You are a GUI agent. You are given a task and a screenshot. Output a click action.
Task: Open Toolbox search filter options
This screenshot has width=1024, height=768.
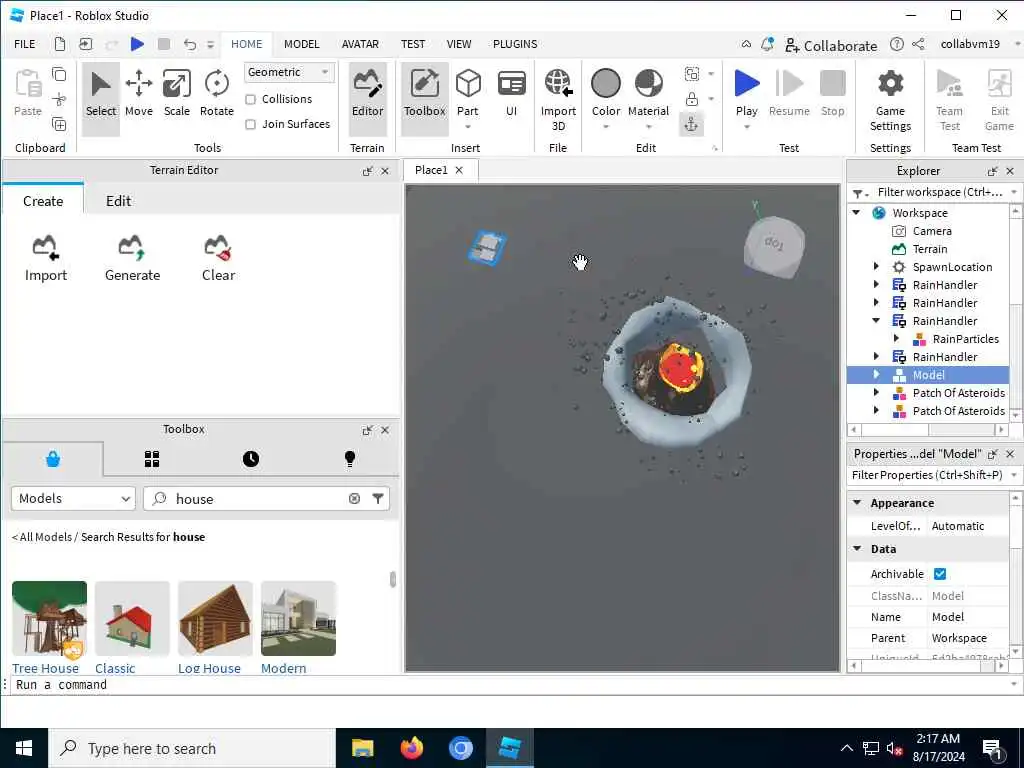(x=377, y=498)
